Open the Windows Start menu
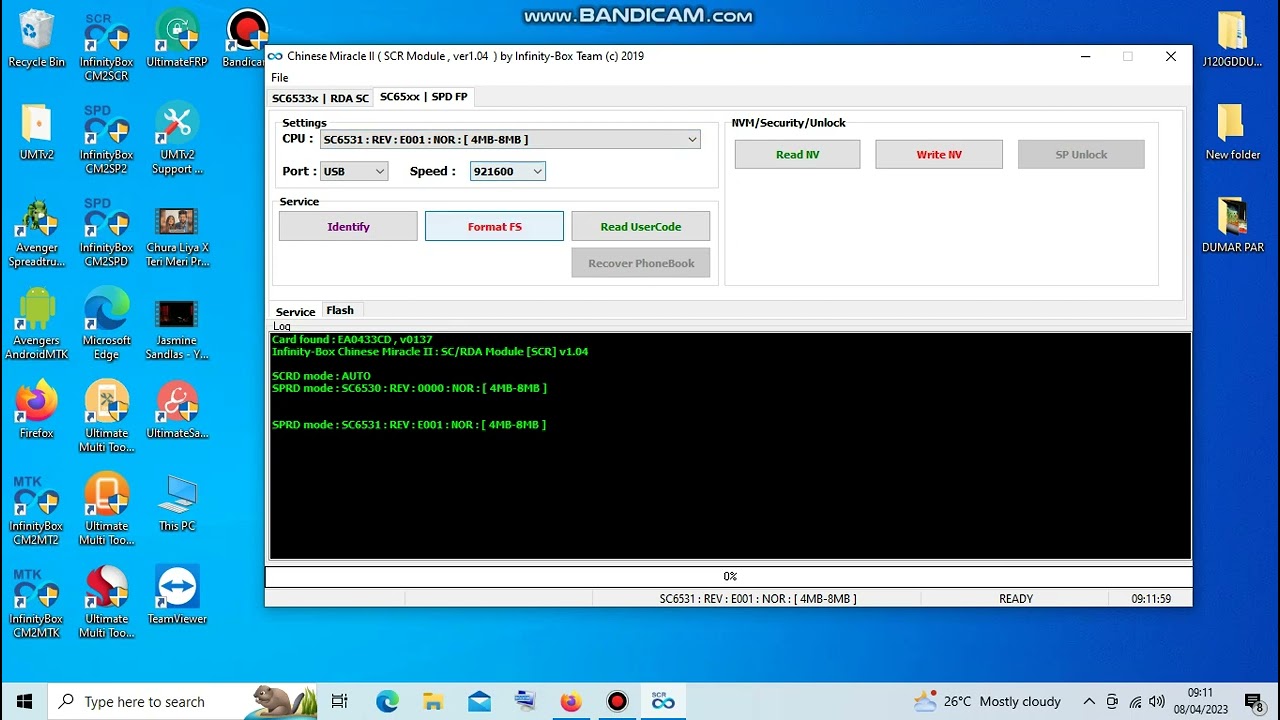Image resolution: width=1280 pixels, height=720 pixels. click(24, 701)
